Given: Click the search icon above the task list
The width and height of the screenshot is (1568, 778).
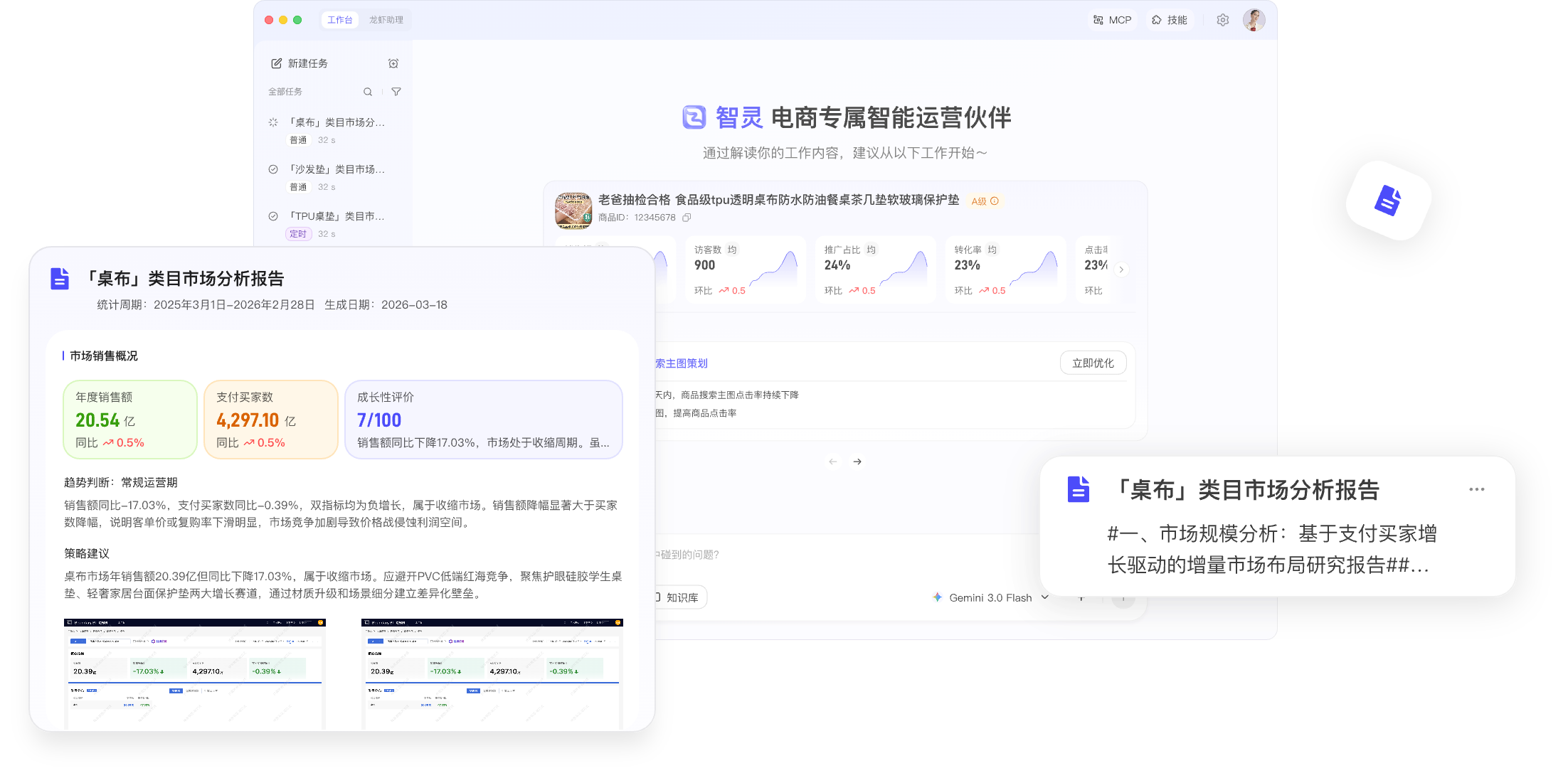Looking at the screenshot, I should click(x=368, y=91).
